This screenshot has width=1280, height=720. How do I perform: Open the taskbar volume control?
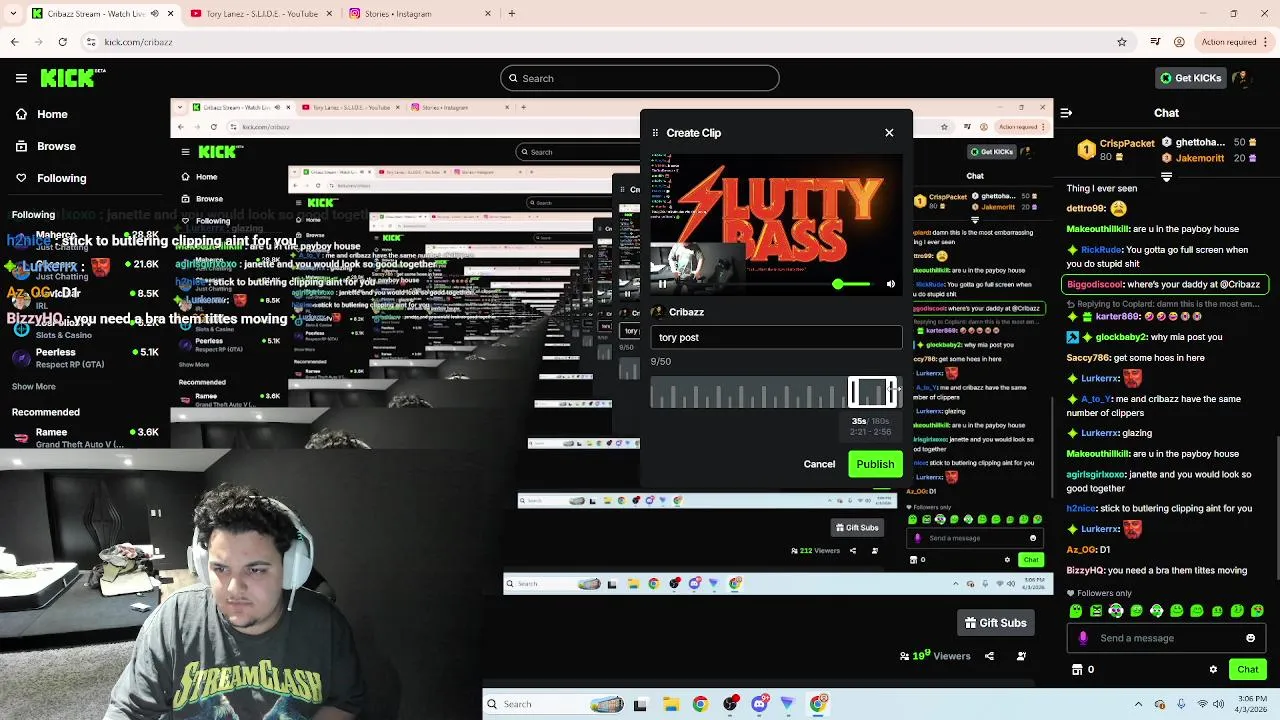[1222, 704]
